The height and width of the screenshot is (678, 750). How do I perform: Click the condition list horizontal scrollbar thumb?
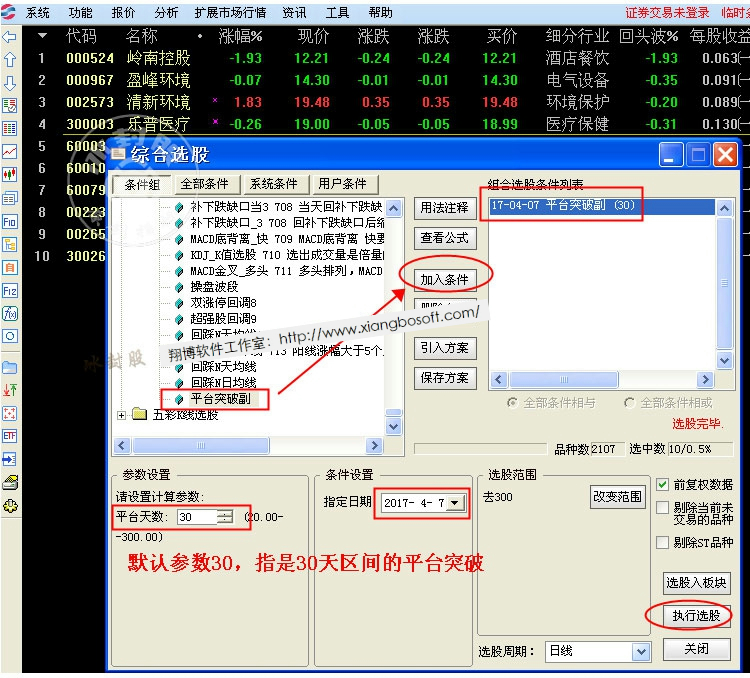tap(564, 380)
